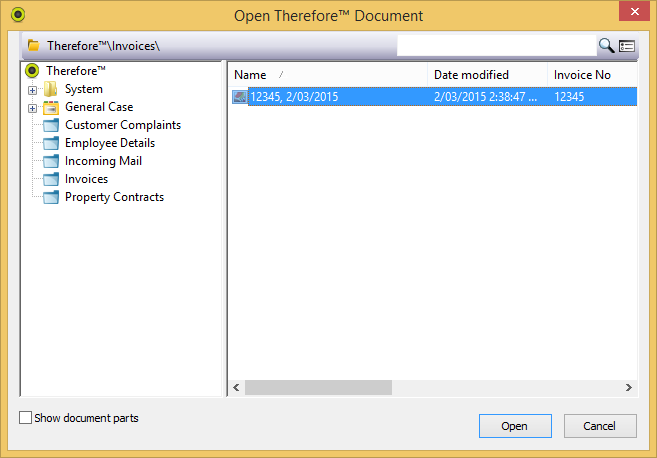The height and width of the screenshot is (458, 657).
Task: Enable the Show document parts checkbox
Action: [26, 418]
